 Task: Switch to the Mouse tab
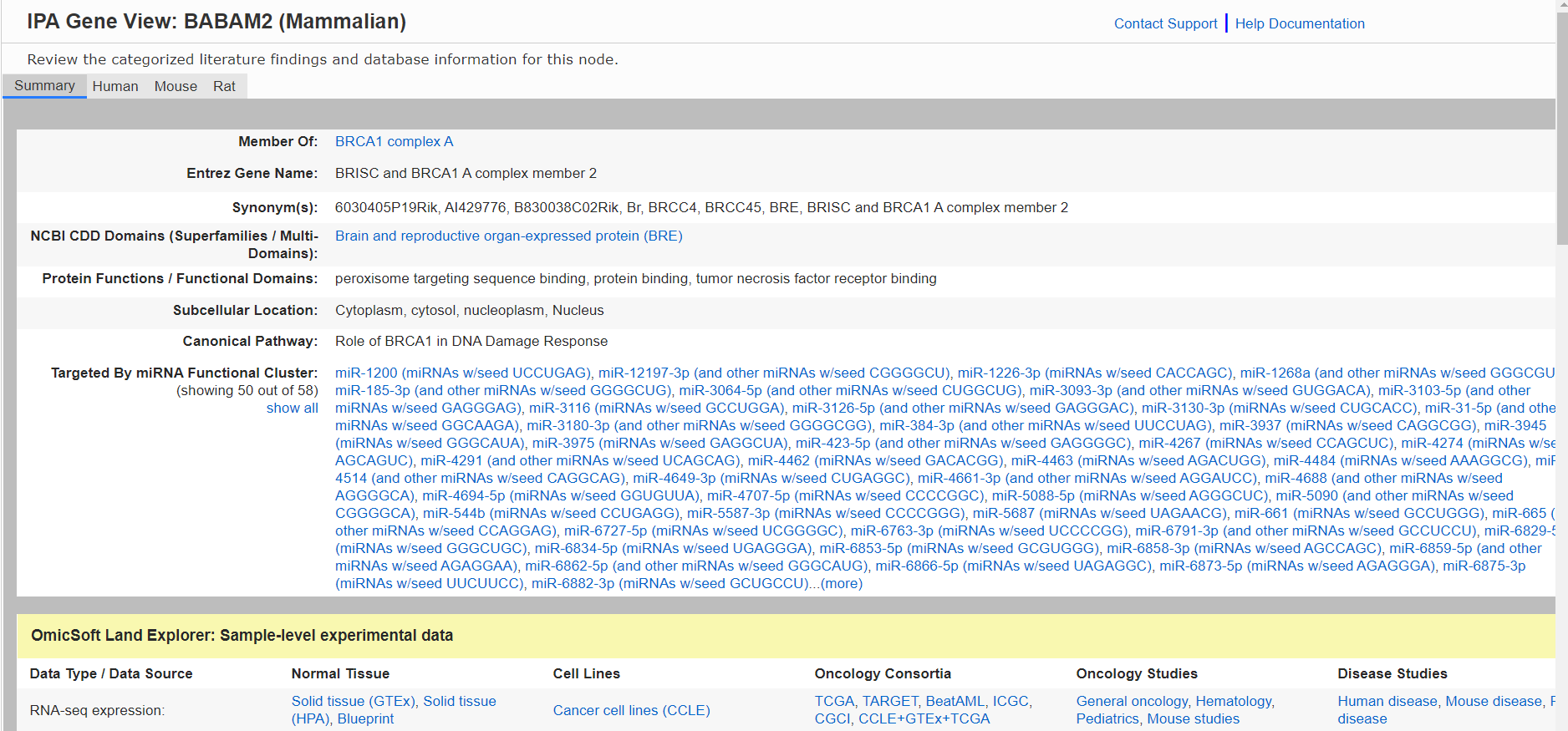click(x=176, y=86)
